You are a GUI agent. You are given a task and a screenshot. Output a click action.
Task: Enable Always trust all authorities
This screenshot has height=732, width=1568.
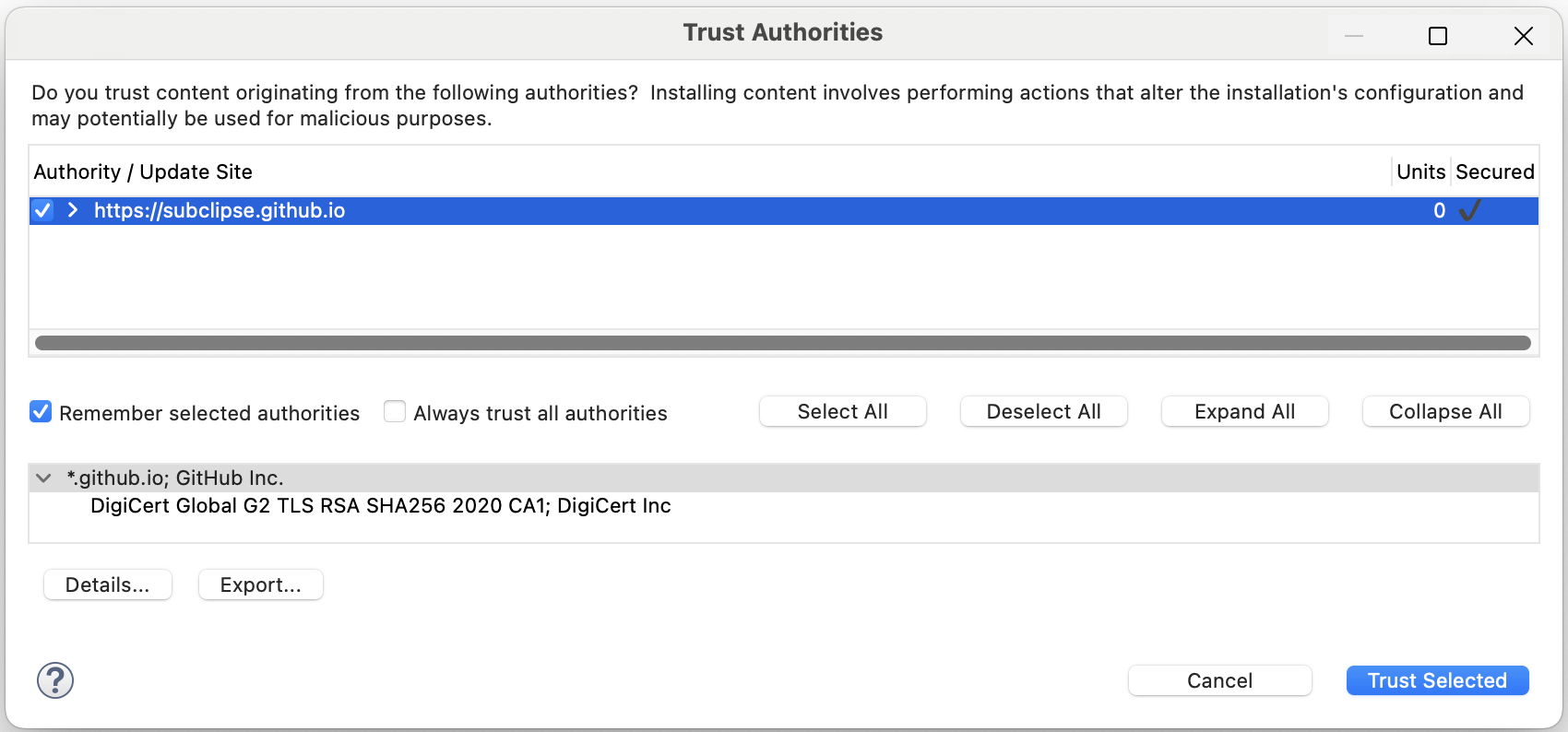(394, 412)
